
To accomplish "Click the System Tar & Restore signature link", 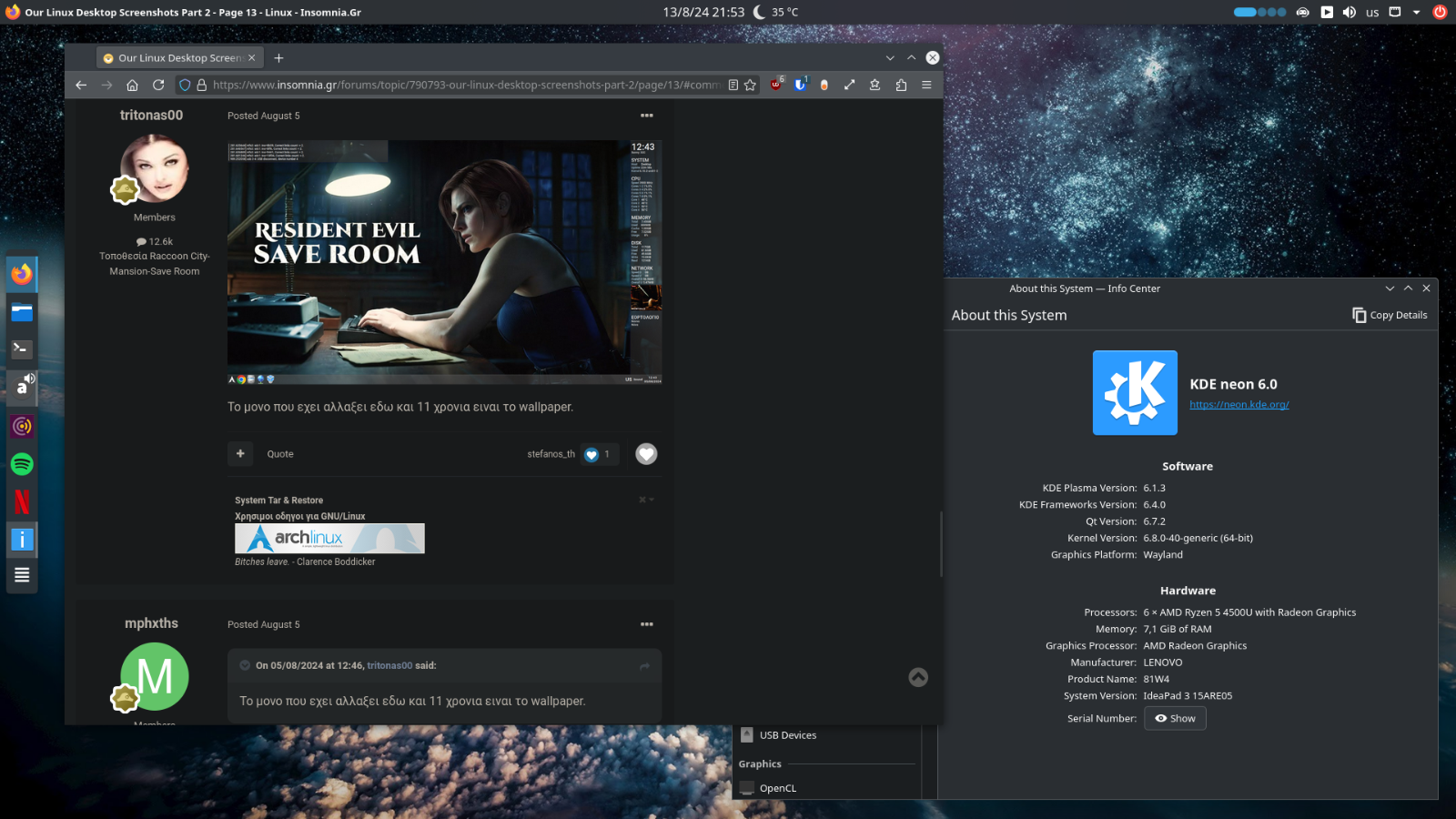I will click(x=278, y=500).
